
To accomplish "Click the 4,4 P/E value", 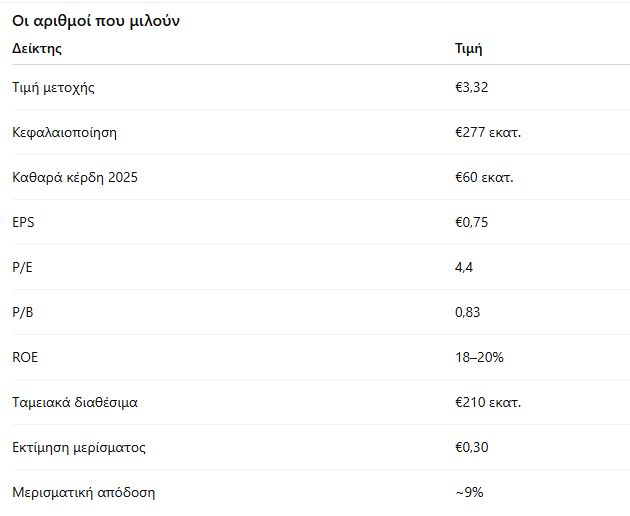I will coord(464,267).
